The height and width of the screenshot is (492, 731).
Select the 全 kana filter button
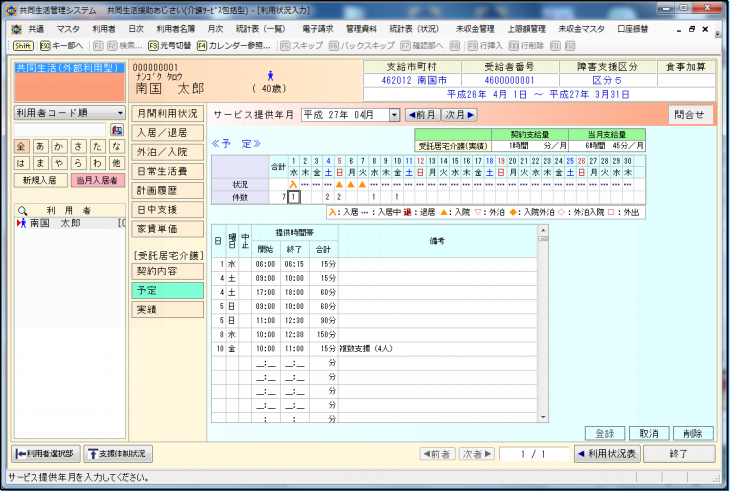click(22, 146)
